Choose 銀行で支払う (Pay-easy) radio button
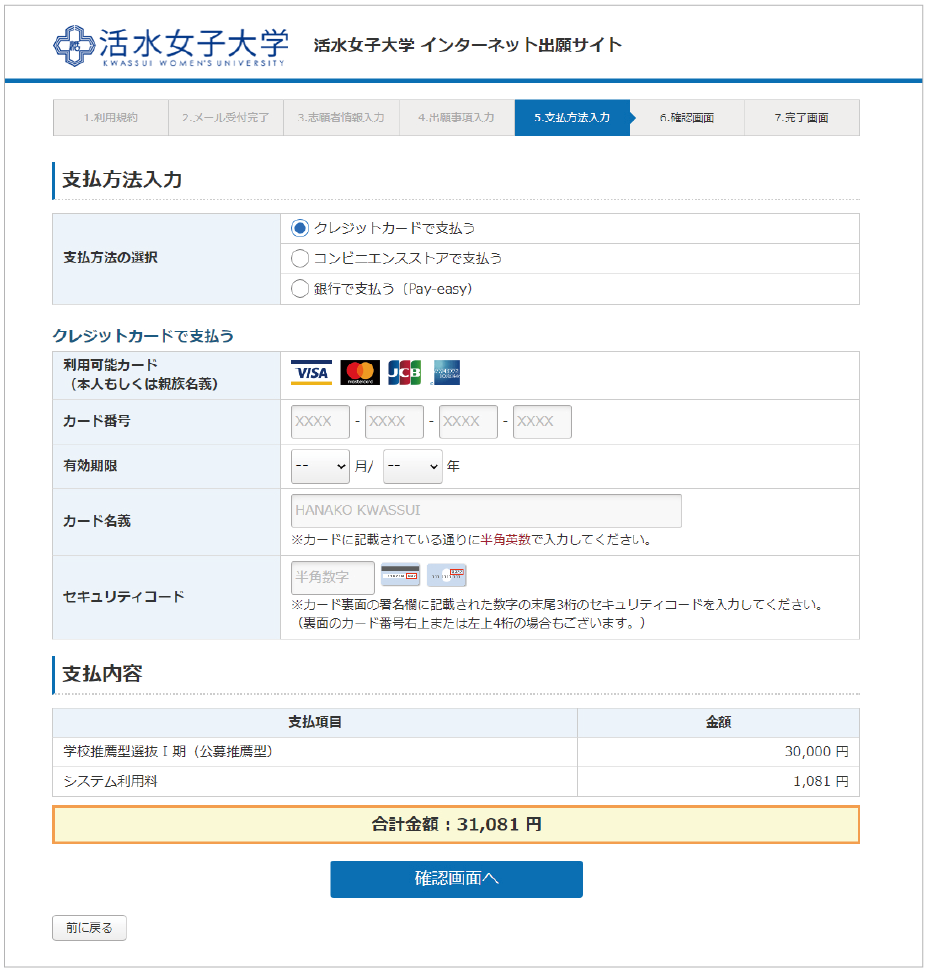The width and height of the screenshot is (927, 973). [x=300, y=289]
